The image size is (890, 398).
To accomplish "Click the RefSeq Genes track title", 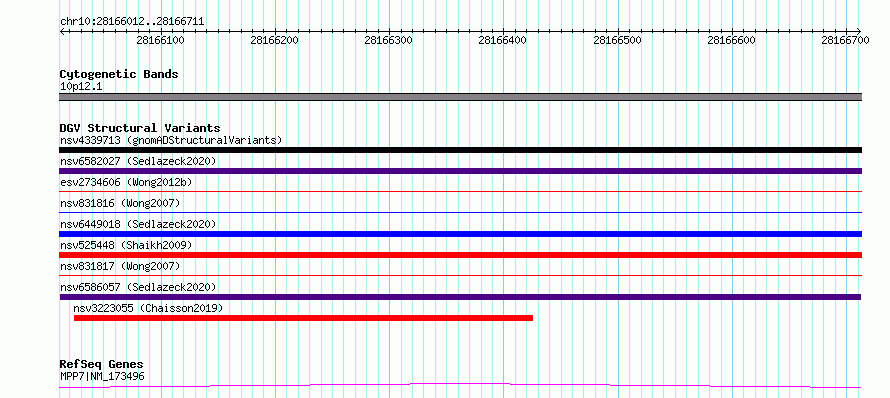I will [x=102, y=364].
